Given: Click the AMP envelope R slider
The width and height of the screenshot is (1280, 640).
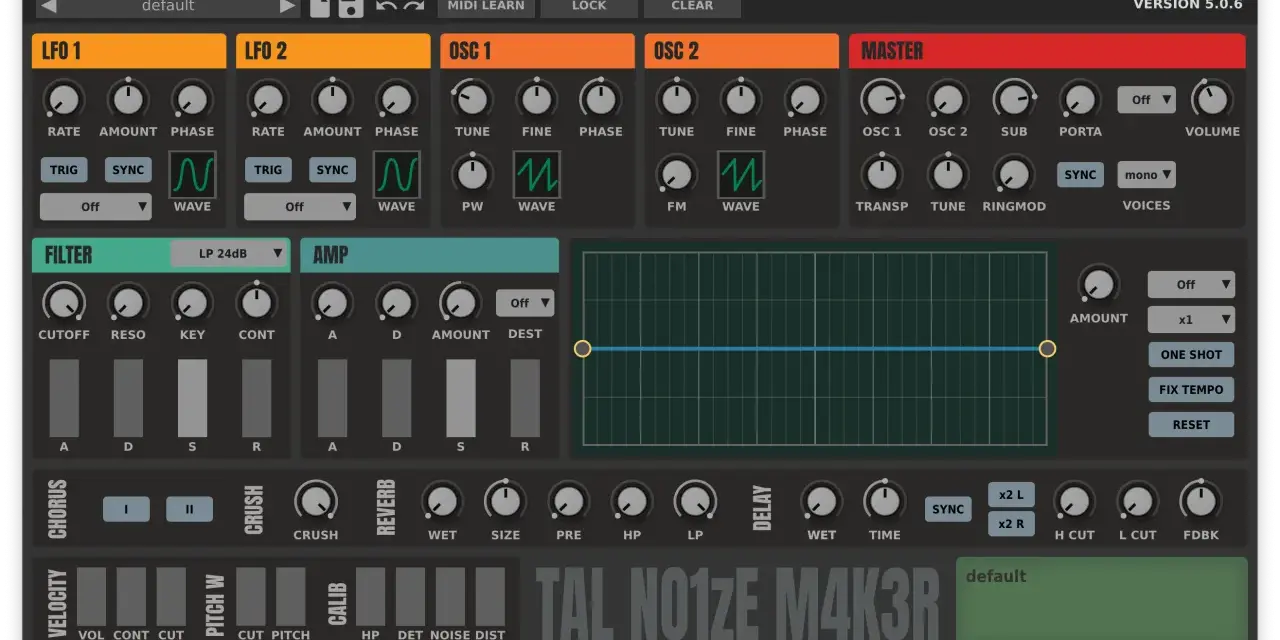Looking at the screenshot, I should point(525,398).
